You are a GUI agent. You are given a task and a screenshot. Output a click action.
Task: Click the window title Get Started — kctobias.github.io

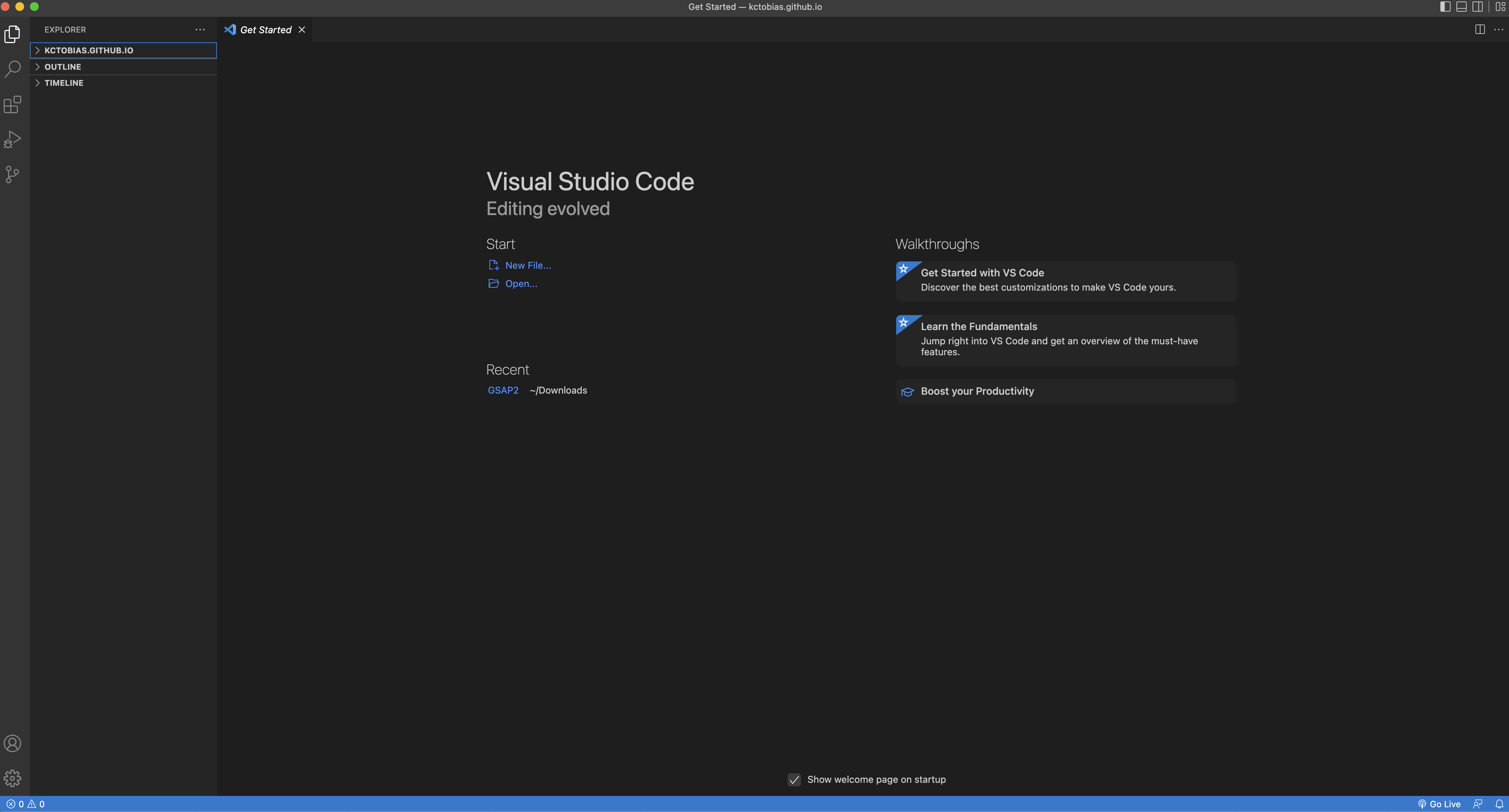[x=754, y=7]
